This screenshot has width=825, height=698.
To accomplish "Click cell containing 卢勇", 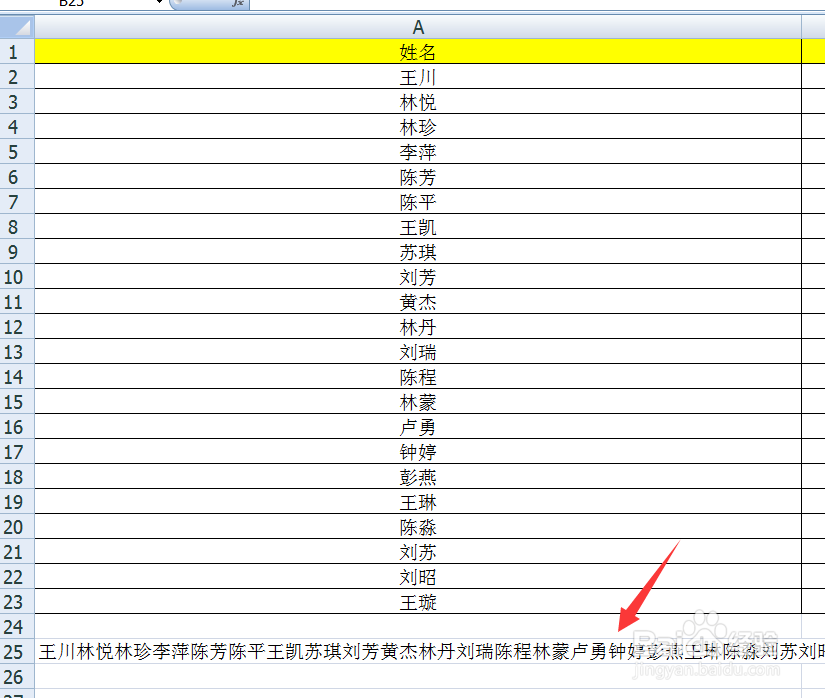I will pyautogui.click(x=418, y=427).
